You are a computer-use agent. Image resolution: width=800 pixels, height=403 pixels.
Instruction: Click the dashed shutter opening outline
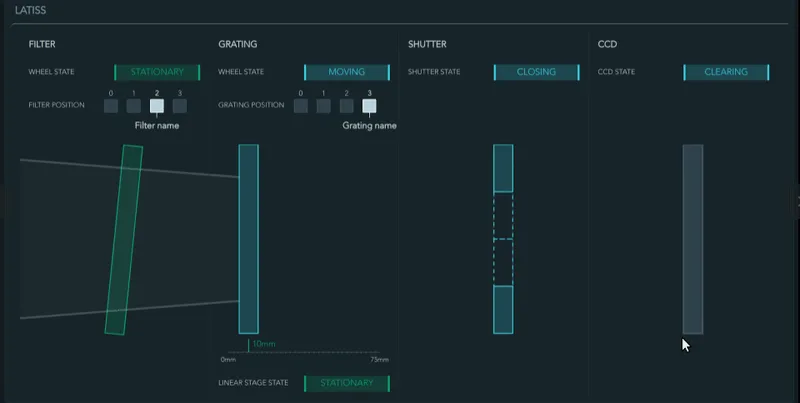(x=503, y=239)
